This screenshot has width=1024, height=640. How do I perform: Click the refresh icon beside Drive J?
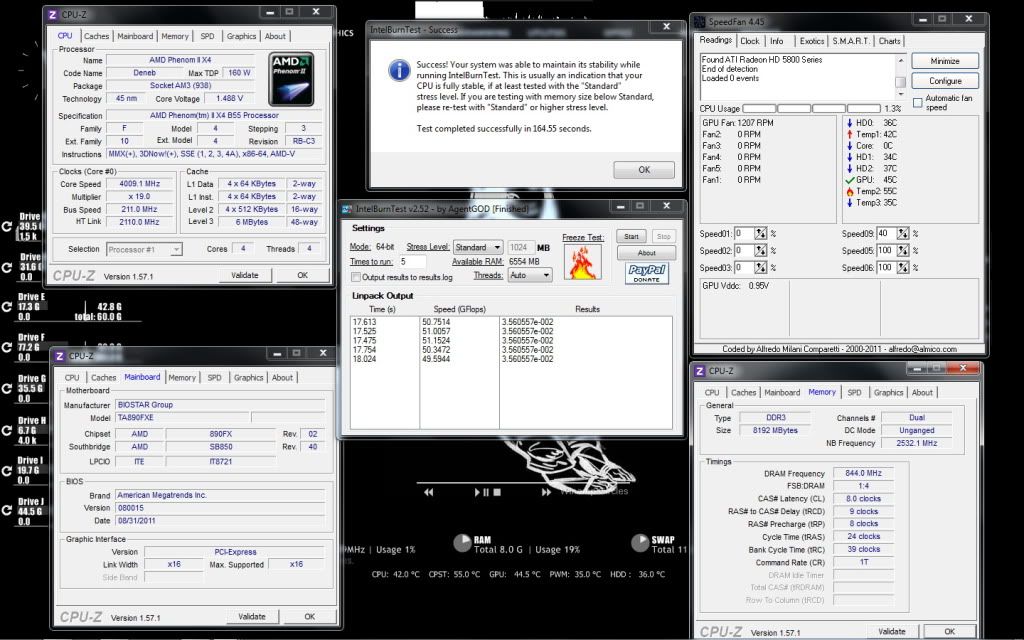[7, 511]
